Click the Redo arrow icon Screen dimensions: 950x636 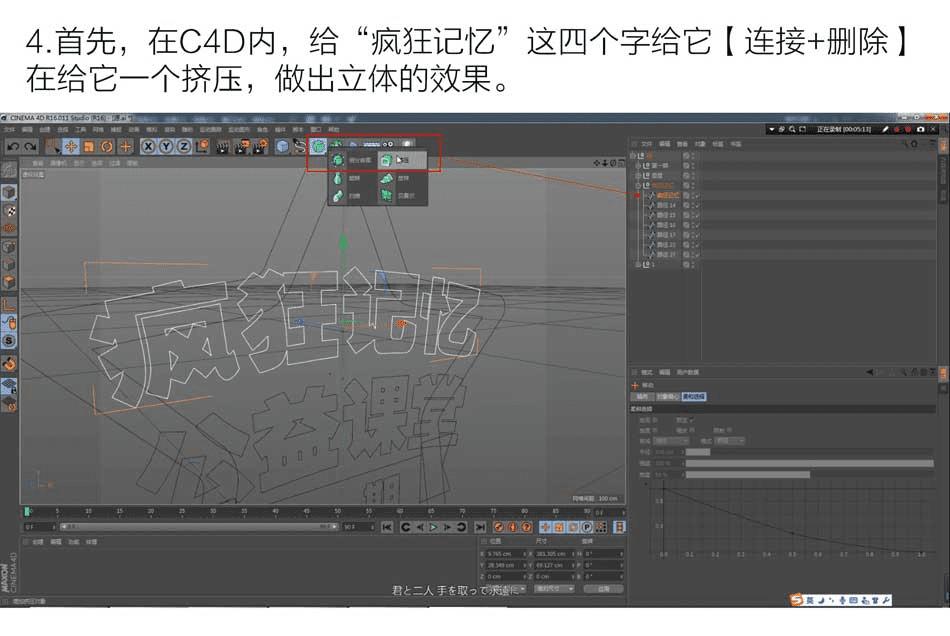point(30,147)
